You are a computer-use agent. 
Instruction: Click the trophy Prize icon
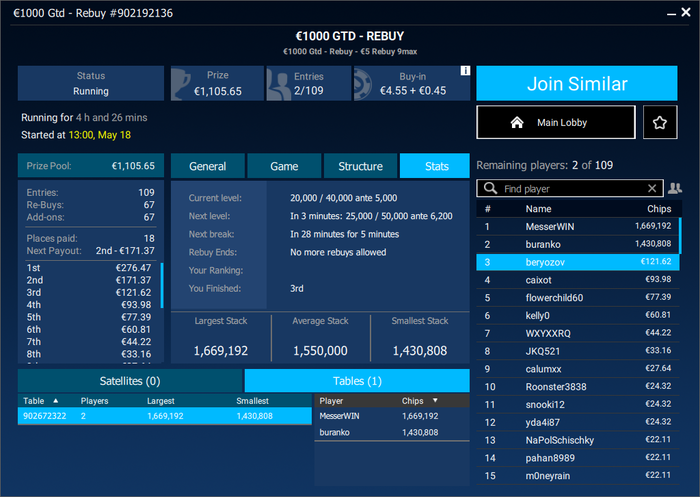[x=181, y=84]
